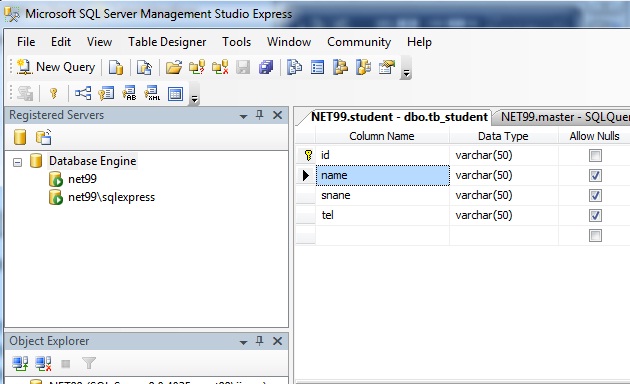Click the SQL Server Compact query icon
Viewport: 630px width, 384px height.
pos(144,67)
